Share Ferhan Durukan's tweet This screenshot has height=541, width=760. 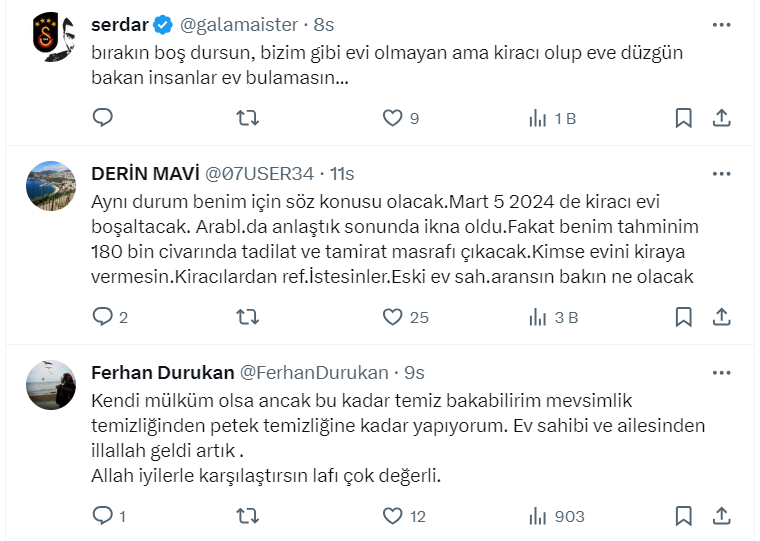tap(721, 516)
